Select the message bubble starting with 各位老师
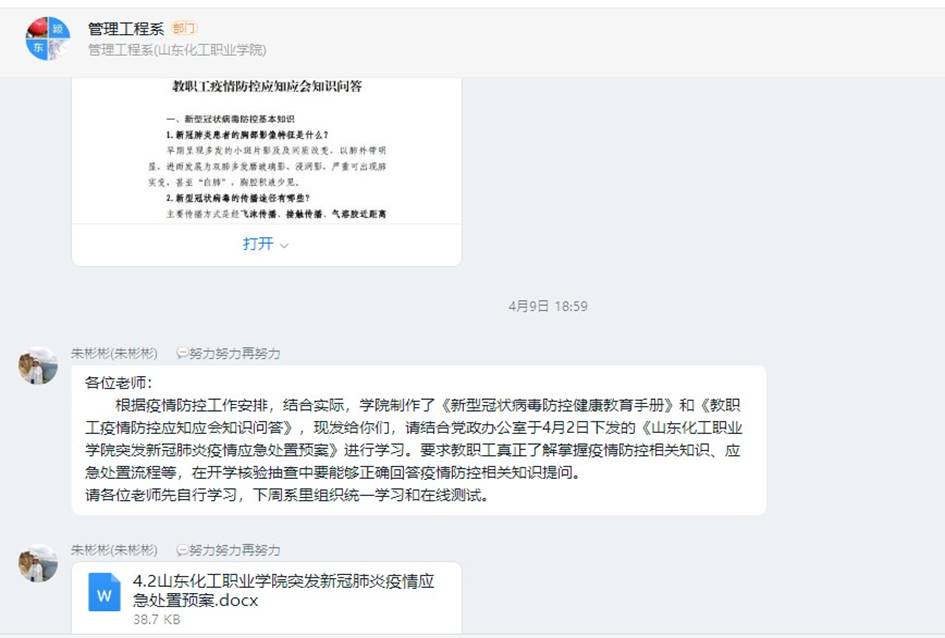This screenshot has height=638, width=945. [x=419, y=440]
